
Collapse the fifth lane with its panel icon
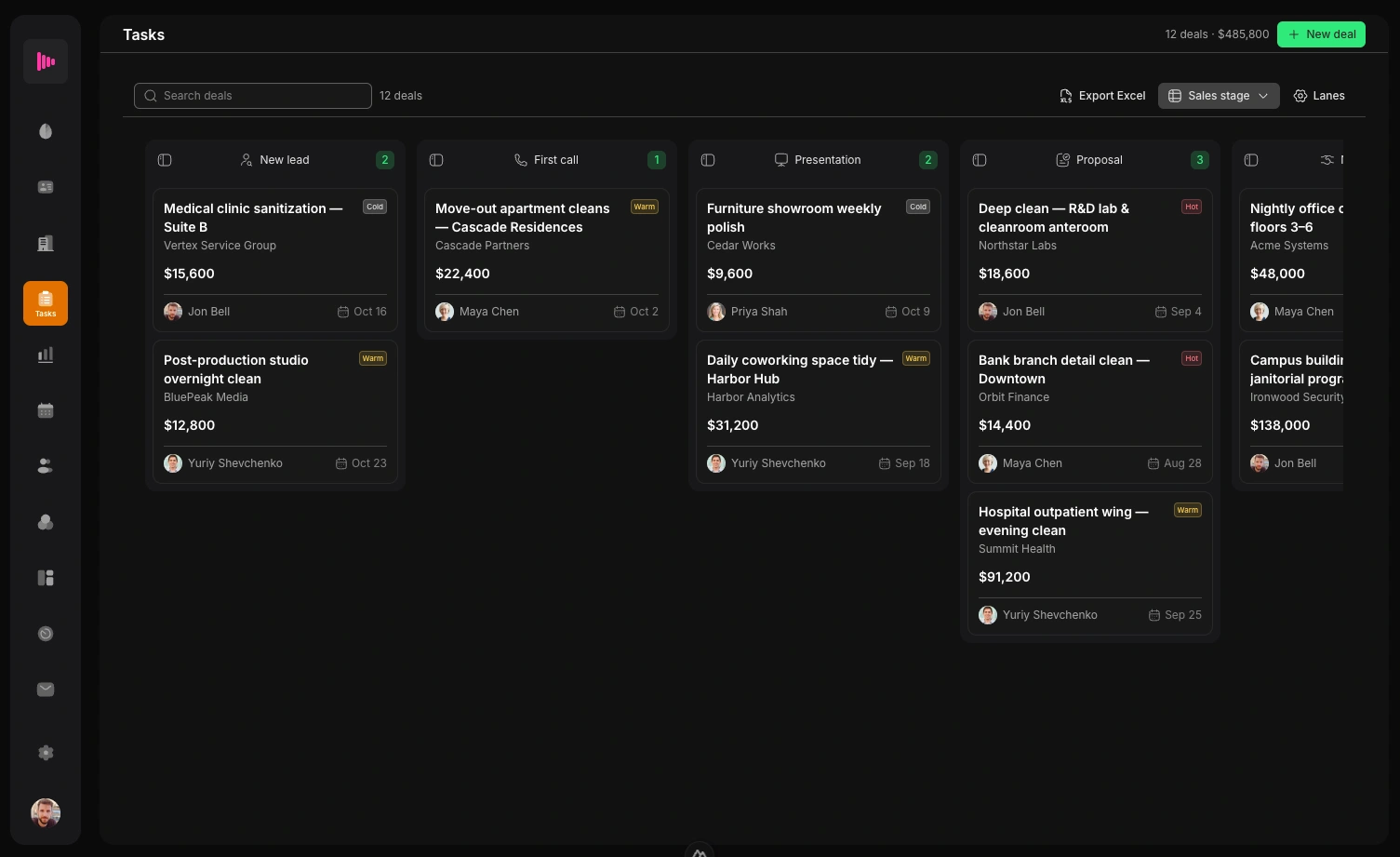pos(1251,160)
